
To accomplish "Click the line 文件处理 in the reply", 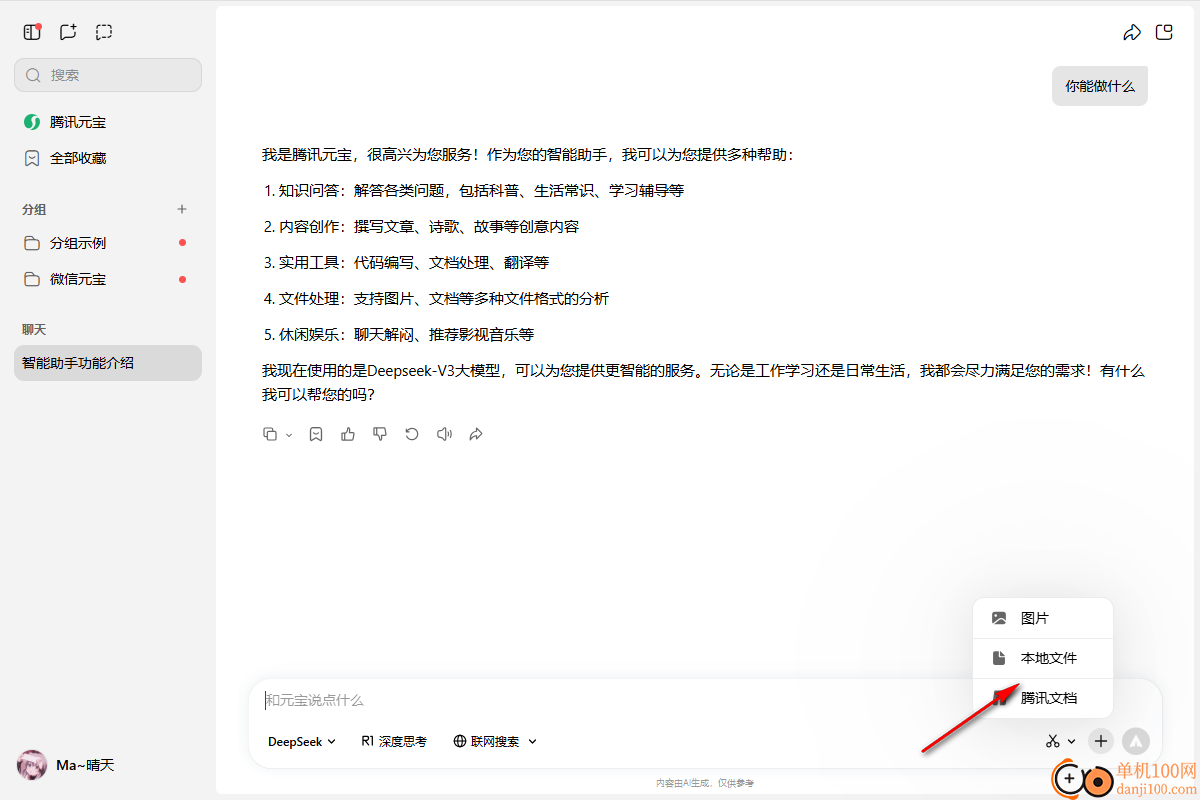I will point(436,298).
